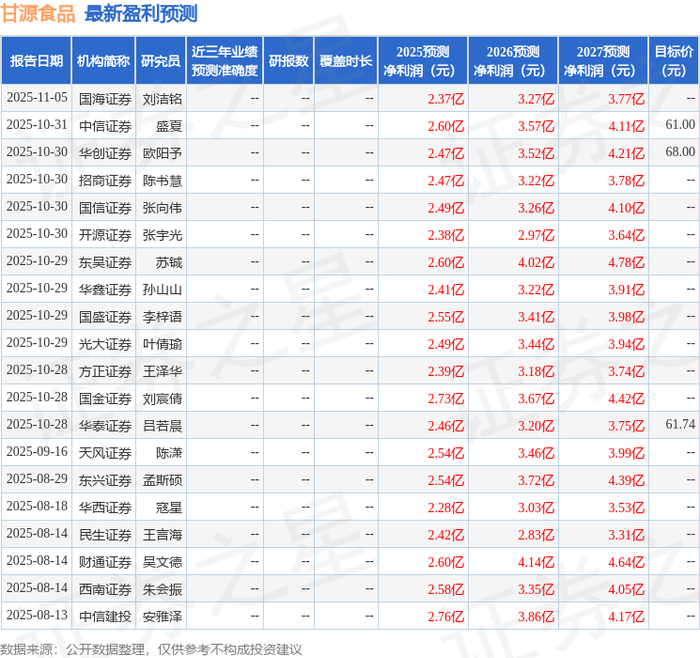The image size is (700, 658).
Task: Click researcher name 欧阳予
Action: [x=162, y=154]
